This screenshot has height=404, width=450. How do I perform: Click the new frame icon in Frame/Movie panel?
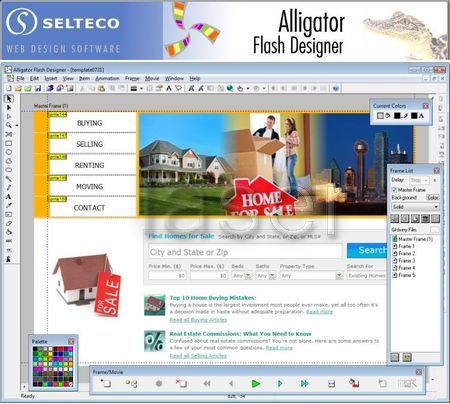coord(106,384)
